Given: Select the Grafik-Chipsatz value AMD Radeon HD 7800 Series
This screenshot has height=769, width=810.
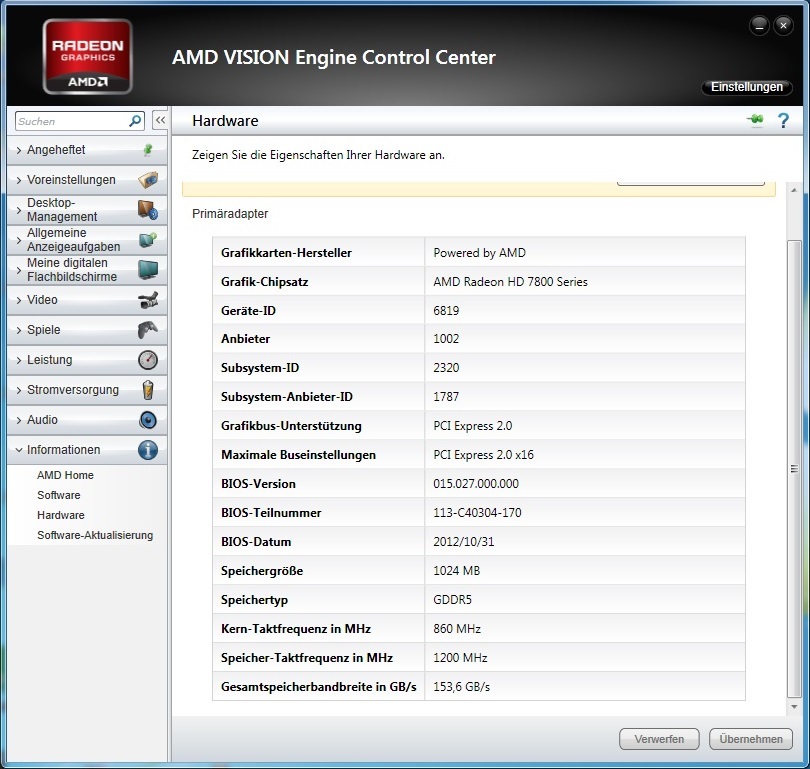Looking at the screenshot, I should tap(510, 282).
